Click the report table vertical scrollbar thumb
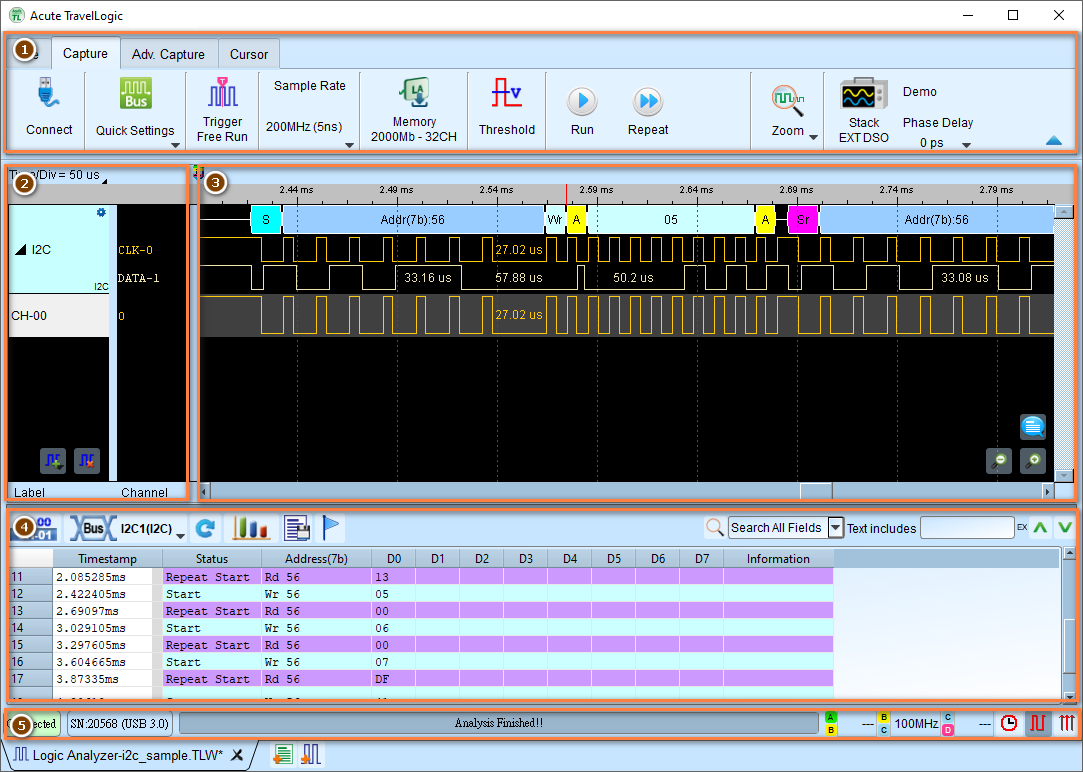This screenshot has width=1083, height=772. coord(1069,645)
